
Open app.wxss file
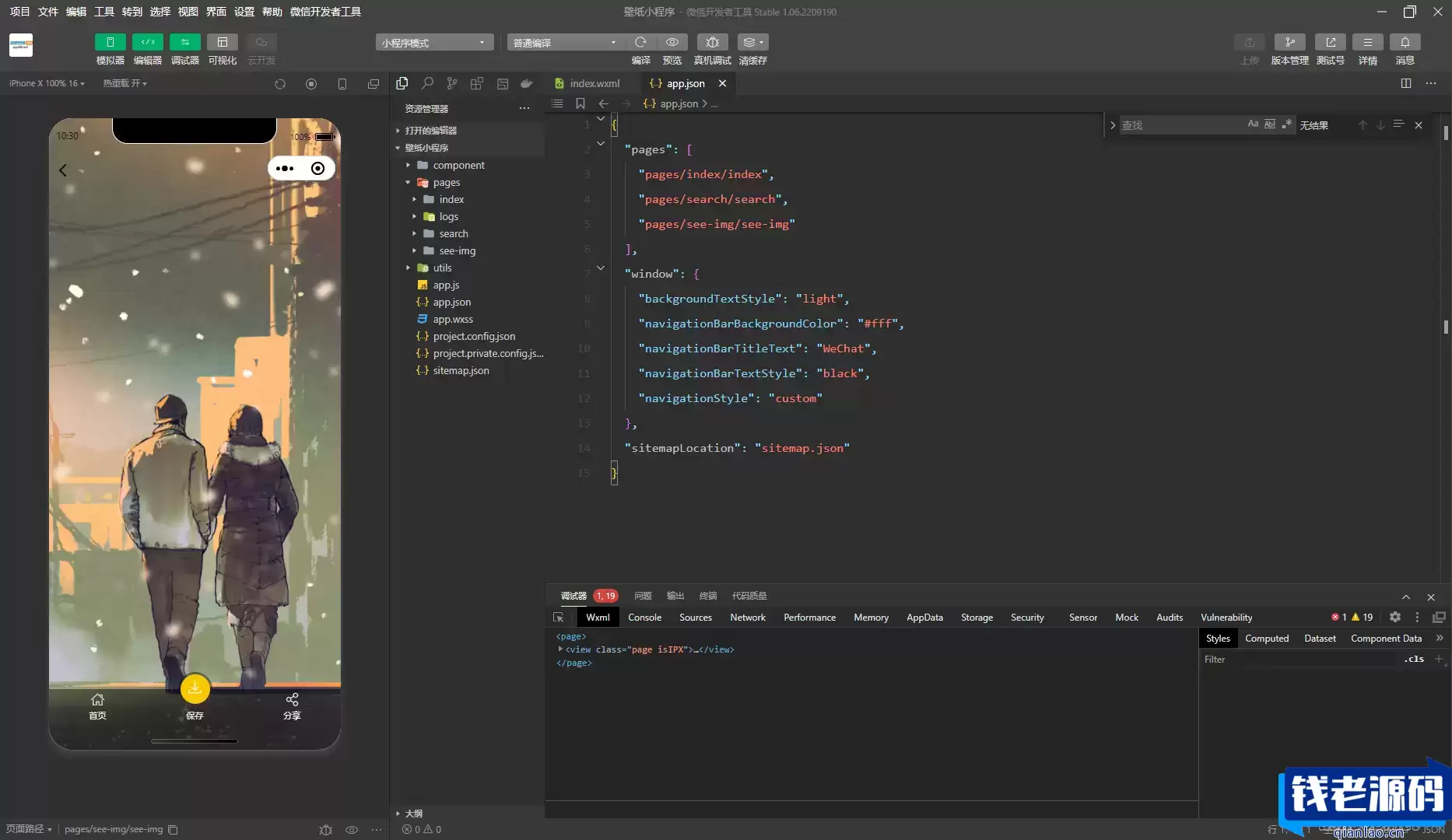[x=453, y=319]
